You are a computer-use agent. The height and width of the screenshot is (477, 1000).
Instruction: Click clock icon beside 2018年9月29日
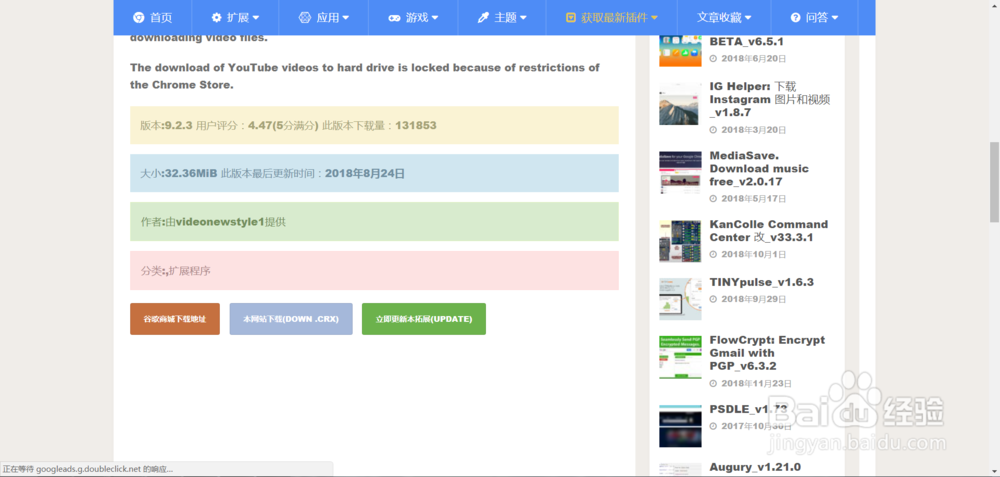click(x=714, y=299)
